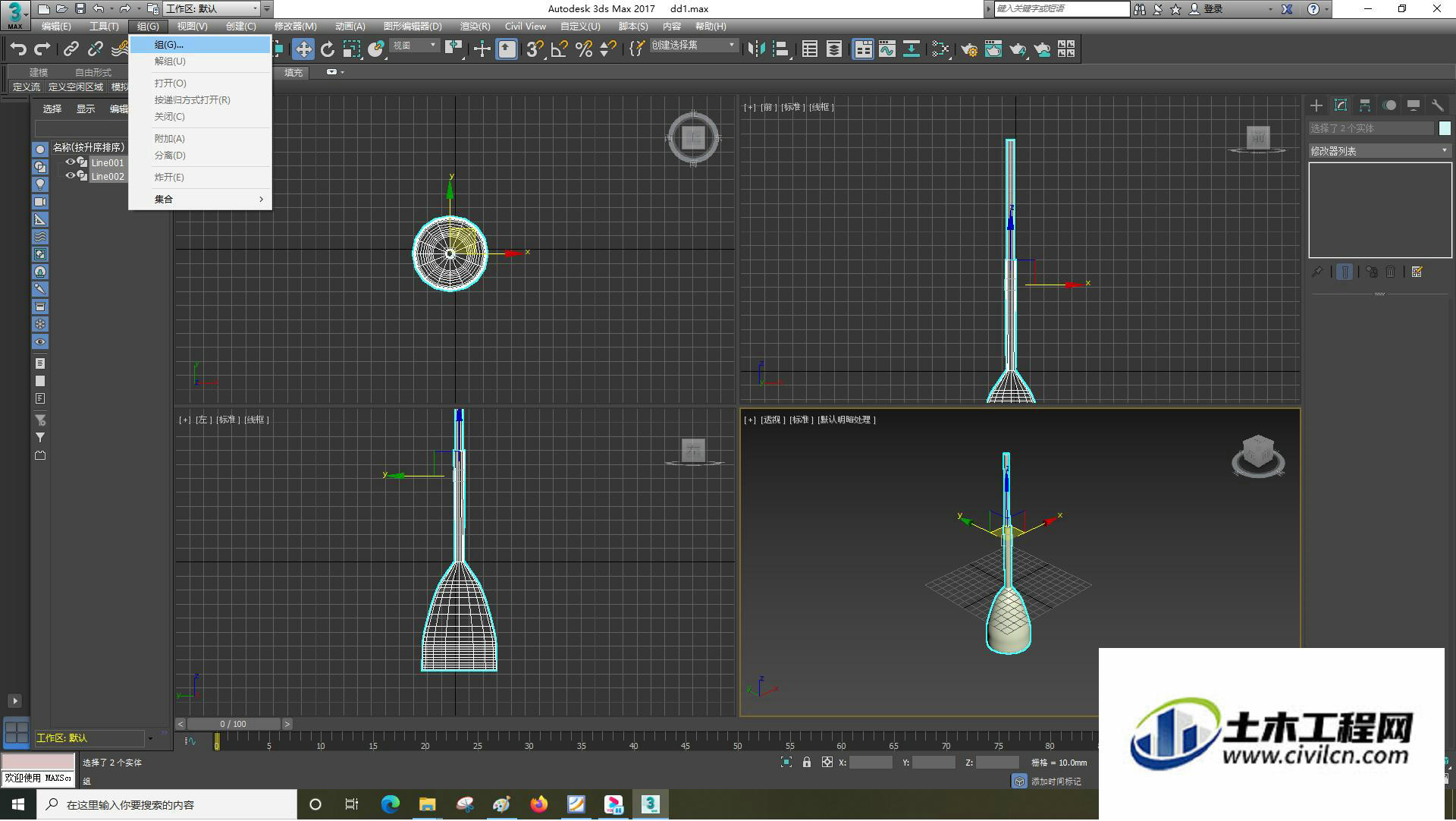Click the Select (选择) menu in Scene Explorer
The image size is (1456, 821).
(x=52, y=109)
